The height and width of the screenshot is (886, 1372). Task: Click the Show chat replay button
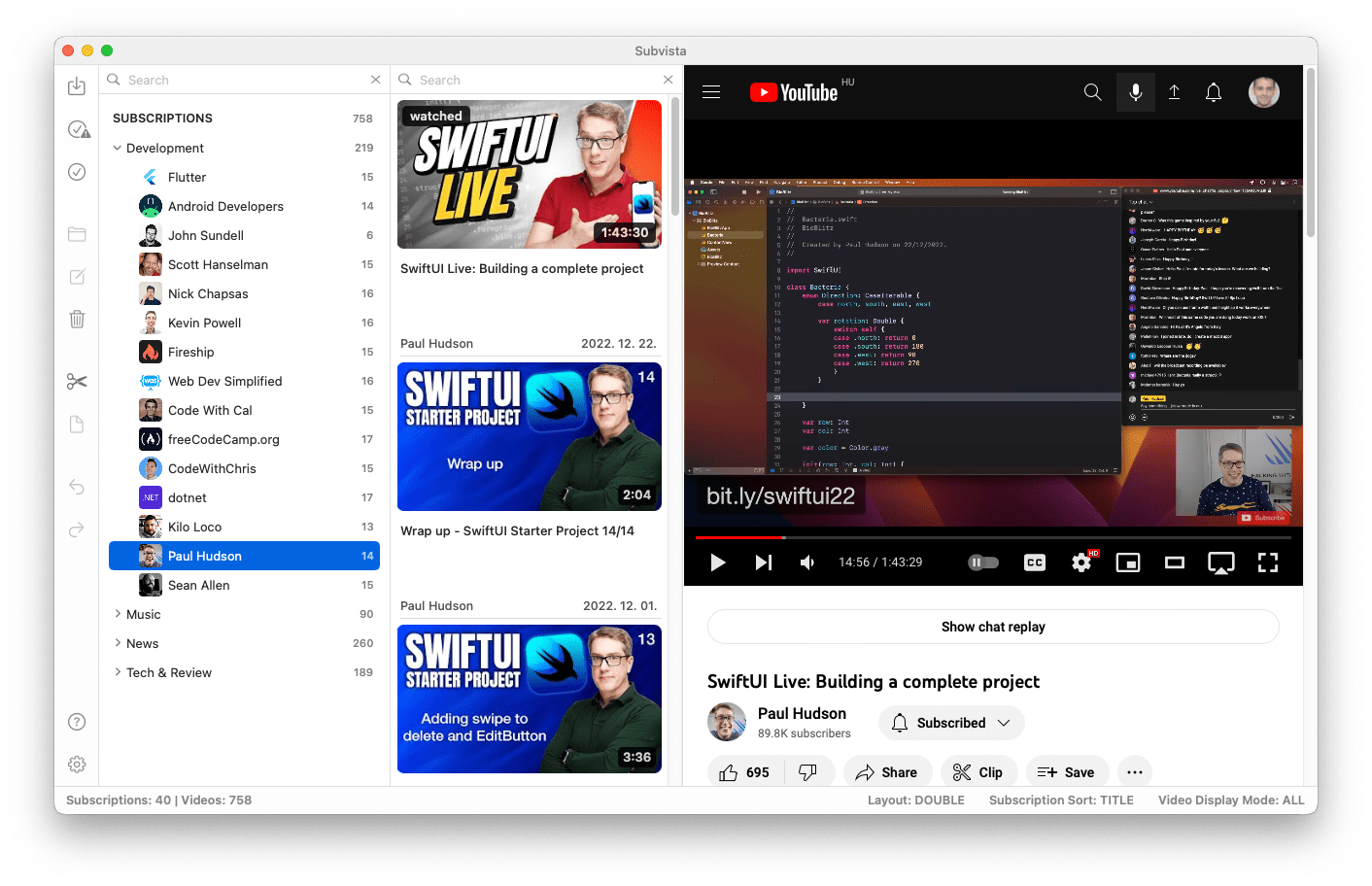coord(993,627)
